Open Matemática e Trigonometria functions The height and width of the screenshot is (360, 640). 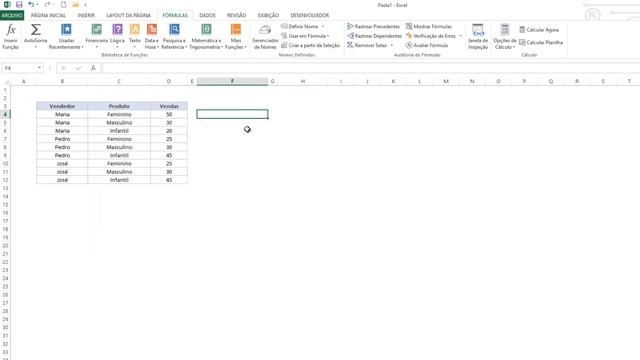coord(206,37)
